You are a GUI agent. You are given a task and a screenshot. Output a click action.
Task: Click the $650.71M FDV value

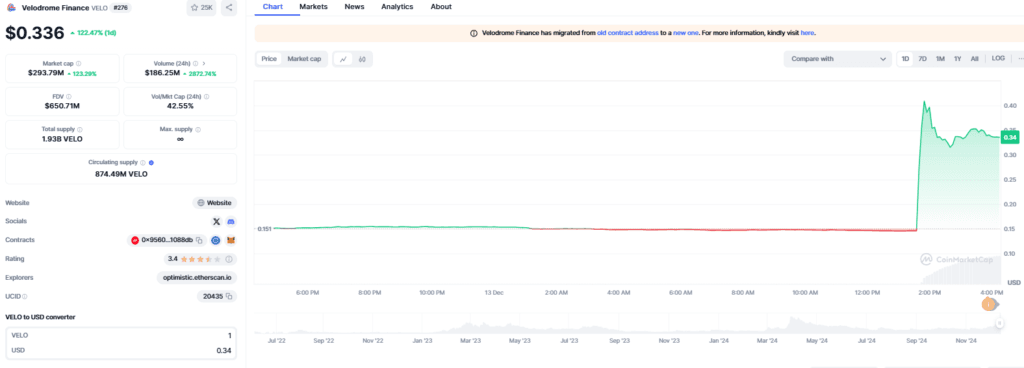coord(62,106)
